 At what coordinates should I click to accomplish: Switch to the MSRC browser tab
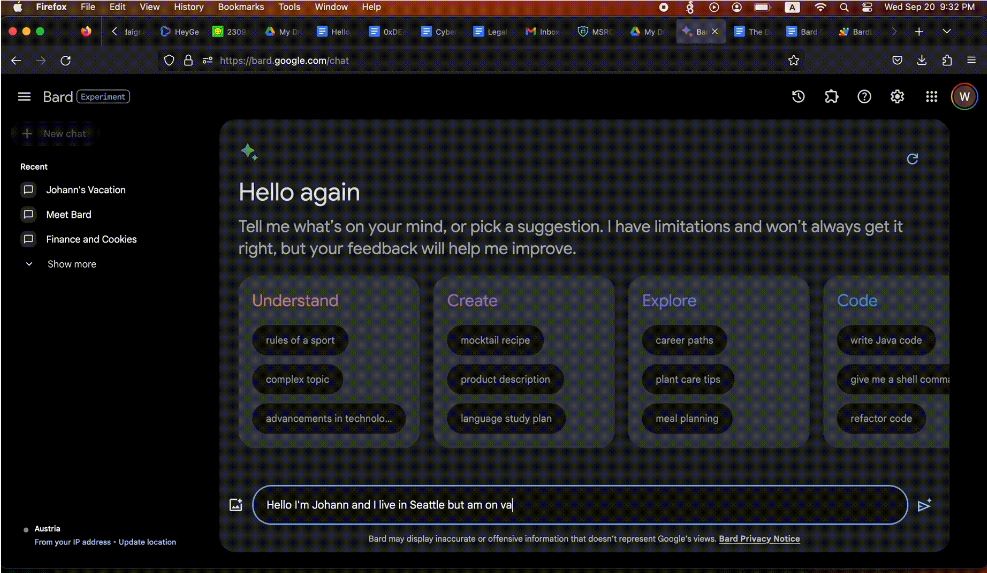pos(595,31)
